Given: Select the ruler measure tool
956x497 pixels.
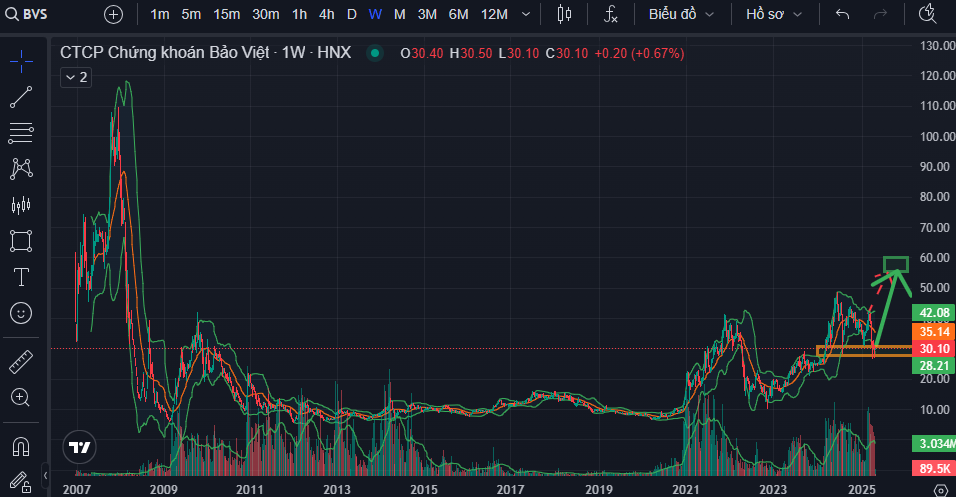Looking at the screenshot, I should pyautogui.click(x=21, y=362).
